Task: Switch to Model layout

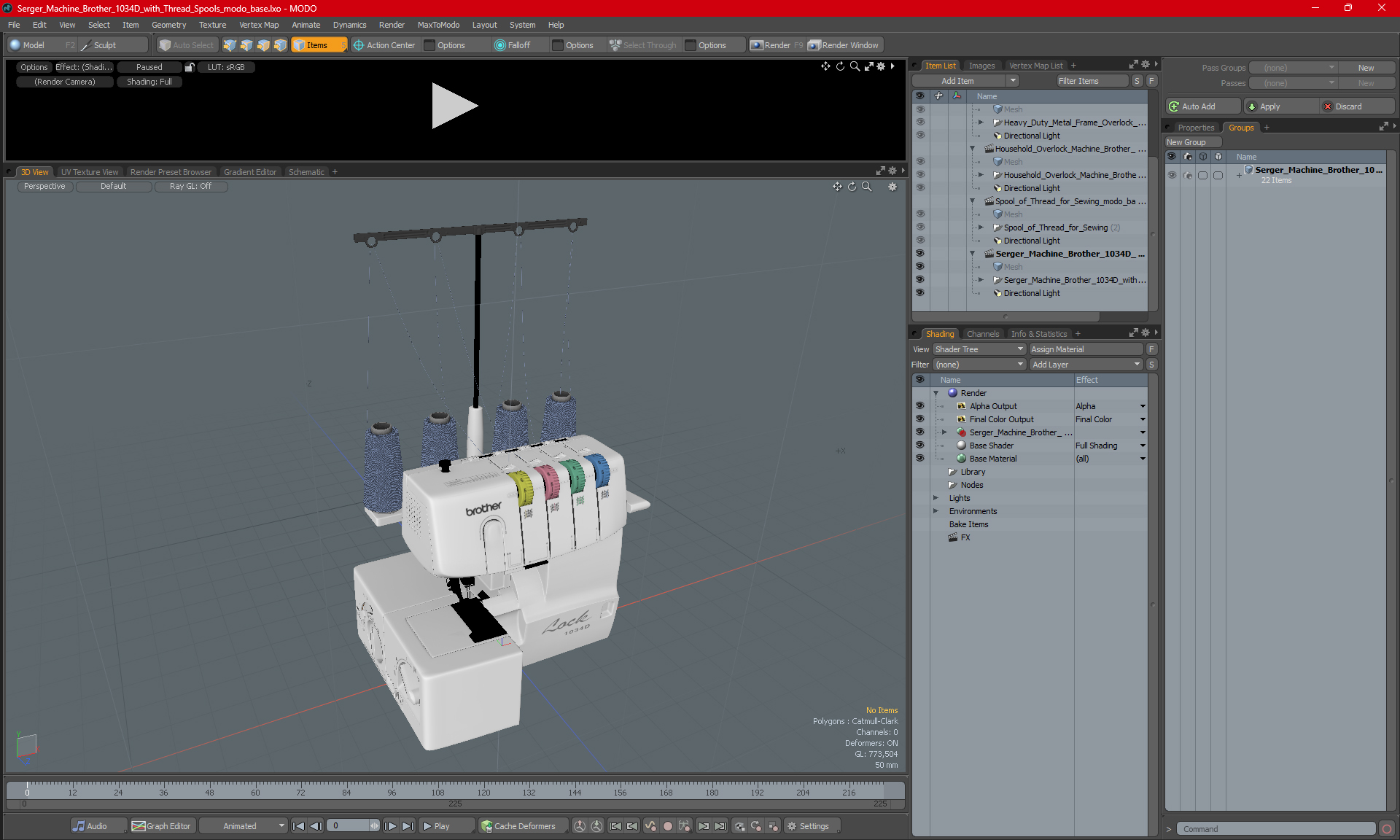Action: click(42, 45)
